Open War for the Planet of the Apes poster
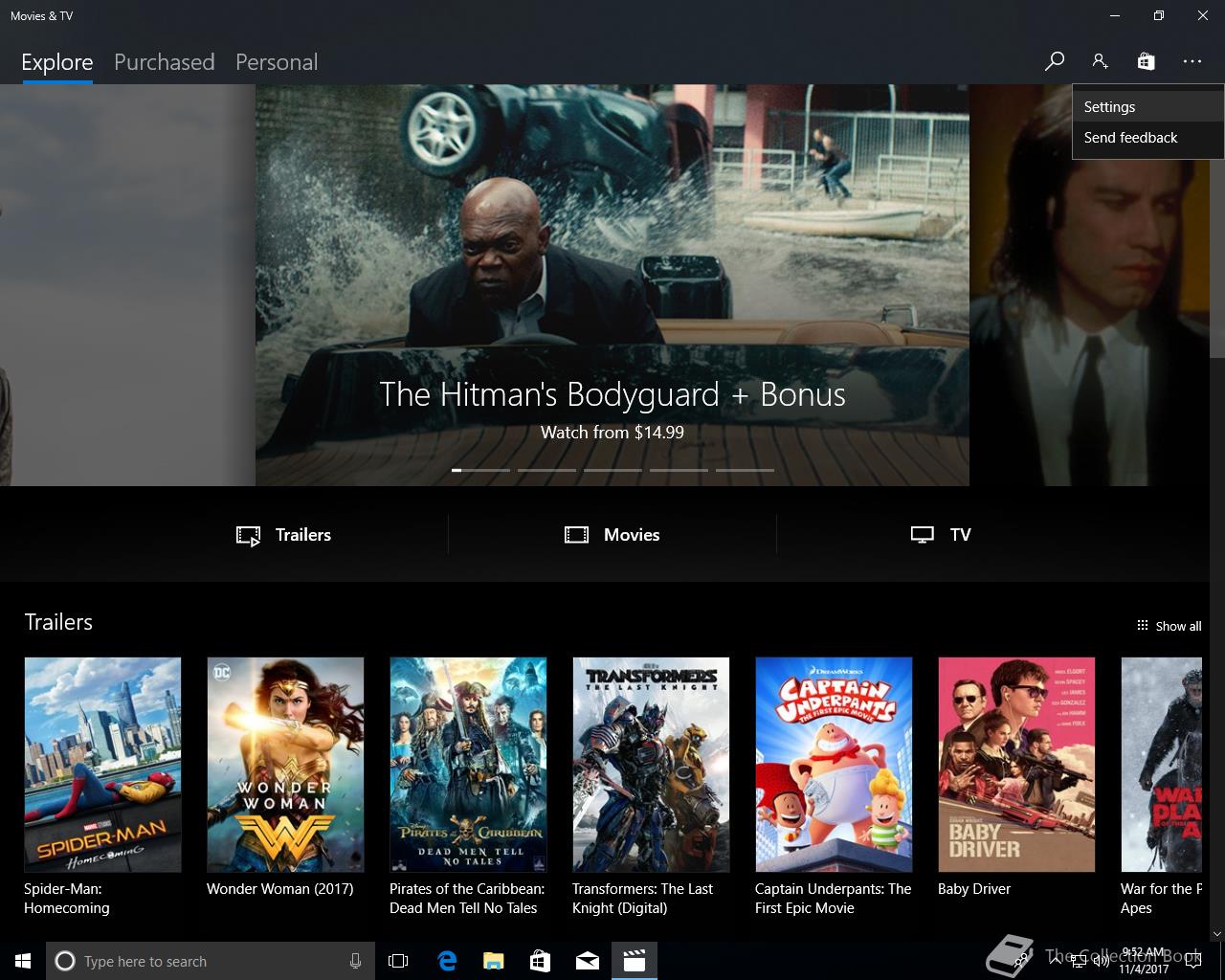Screen dimensions: 1225x980 [1161, 765]
